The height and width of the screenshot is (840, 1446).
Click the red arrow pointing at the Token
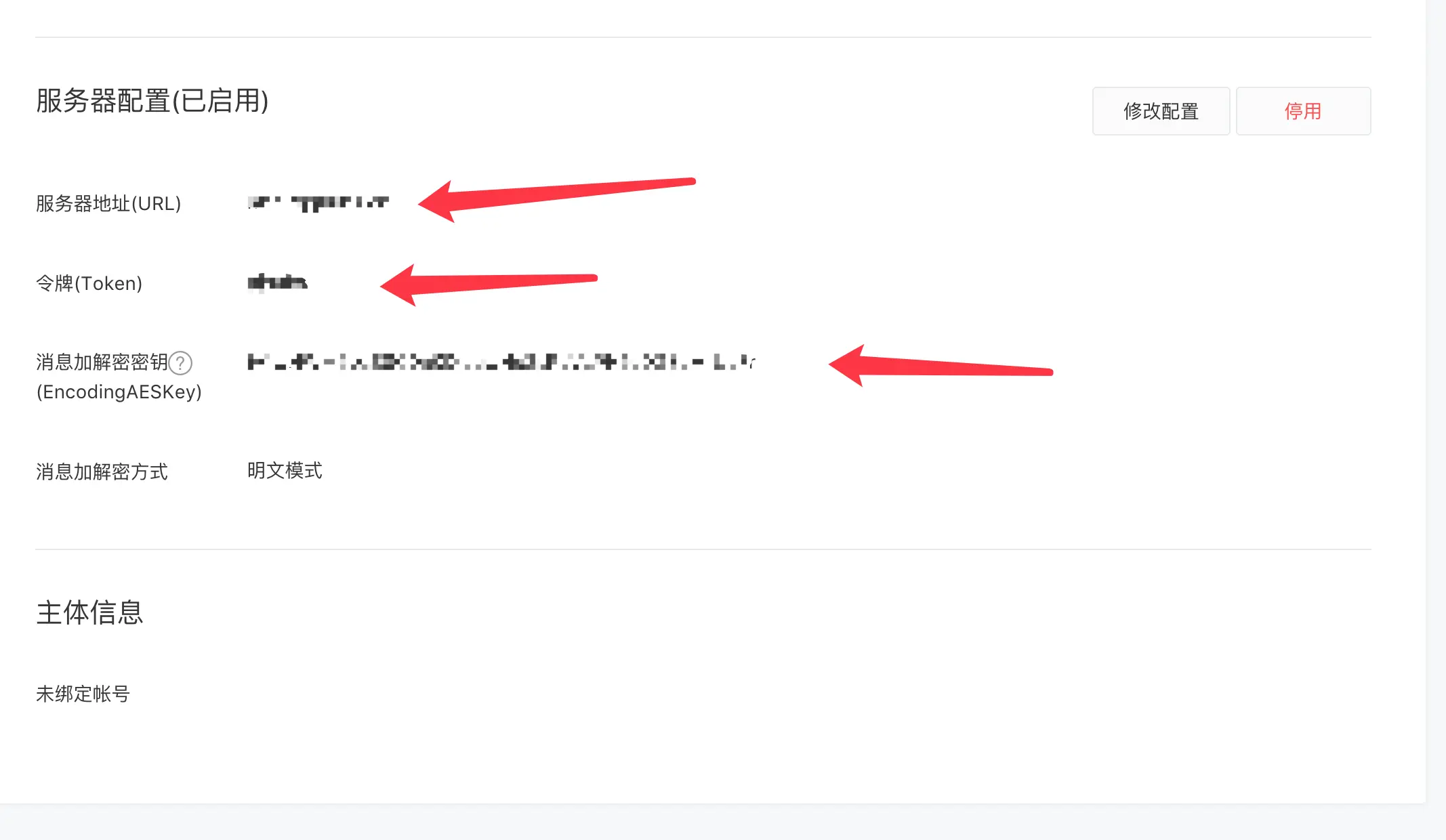(x=489, y=285)
